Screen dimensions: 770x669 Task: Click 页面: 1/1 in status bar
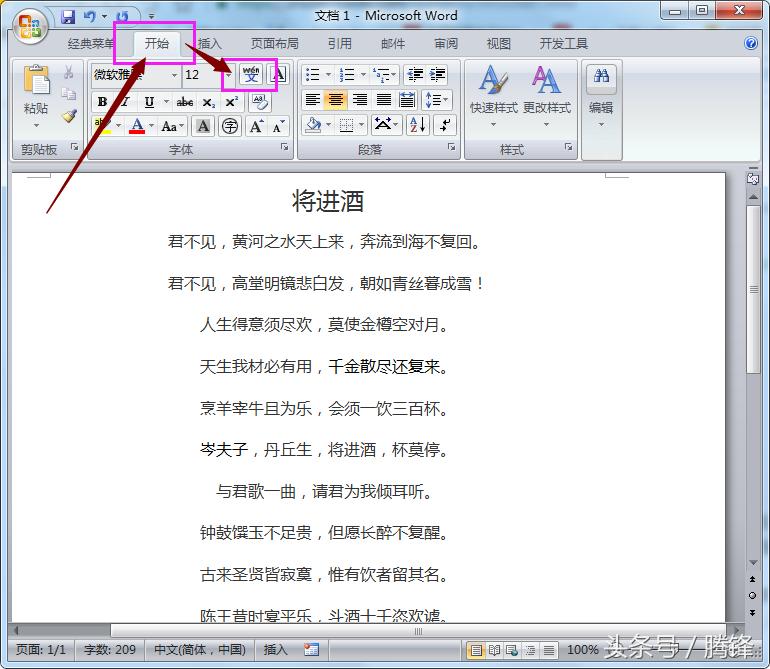tap(41, 650)
